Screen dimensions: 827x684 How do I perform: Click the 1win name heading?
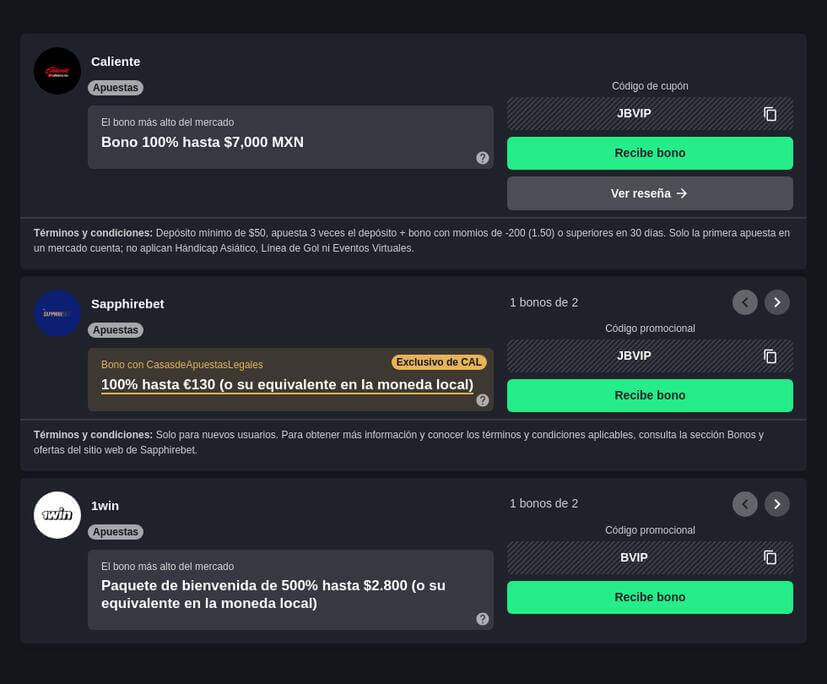[x=105, y=506]
